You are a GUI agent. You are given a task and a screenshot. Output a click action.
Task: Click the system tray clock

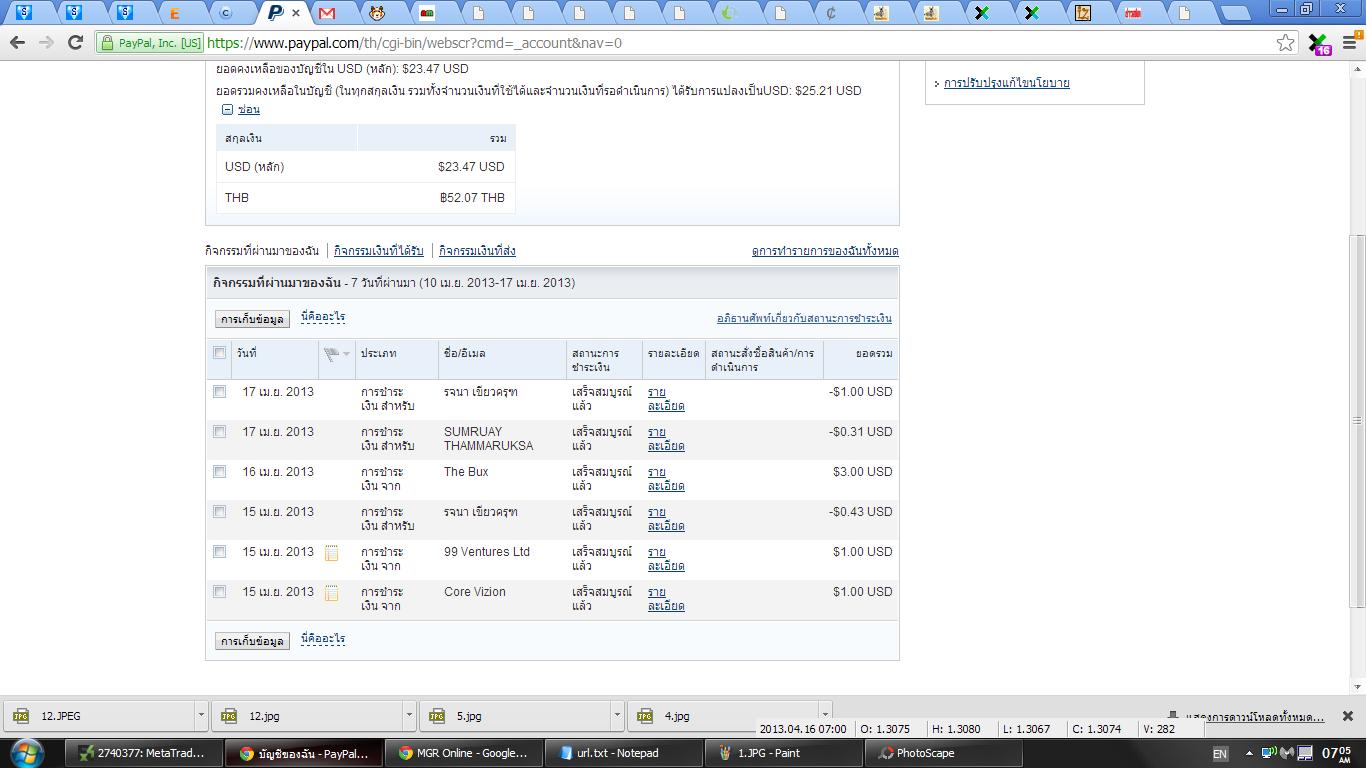tap(1337, 753)
